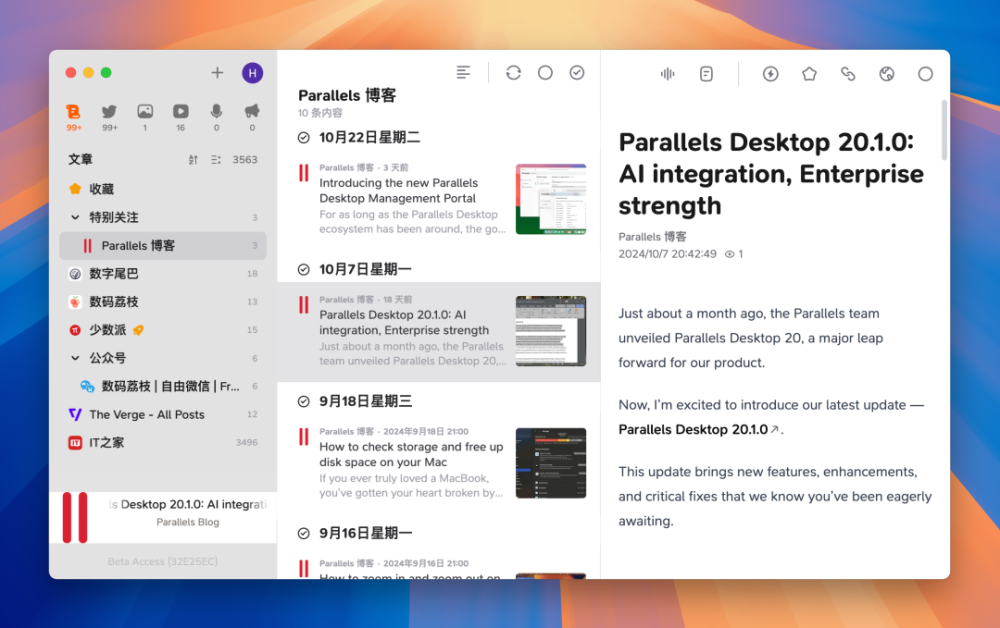Toggle article read status circle

(925, 74)
